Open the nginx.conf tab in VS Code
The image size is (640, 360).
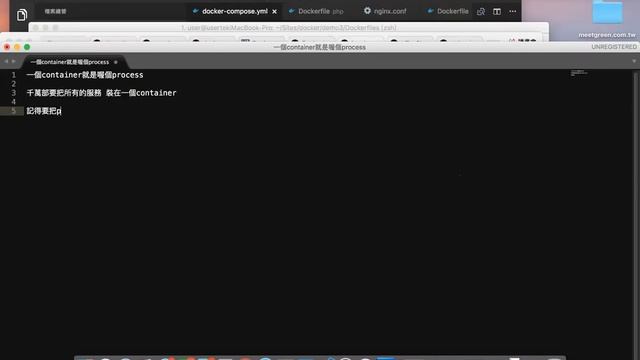pyautogui.click(x=385, y=11)
